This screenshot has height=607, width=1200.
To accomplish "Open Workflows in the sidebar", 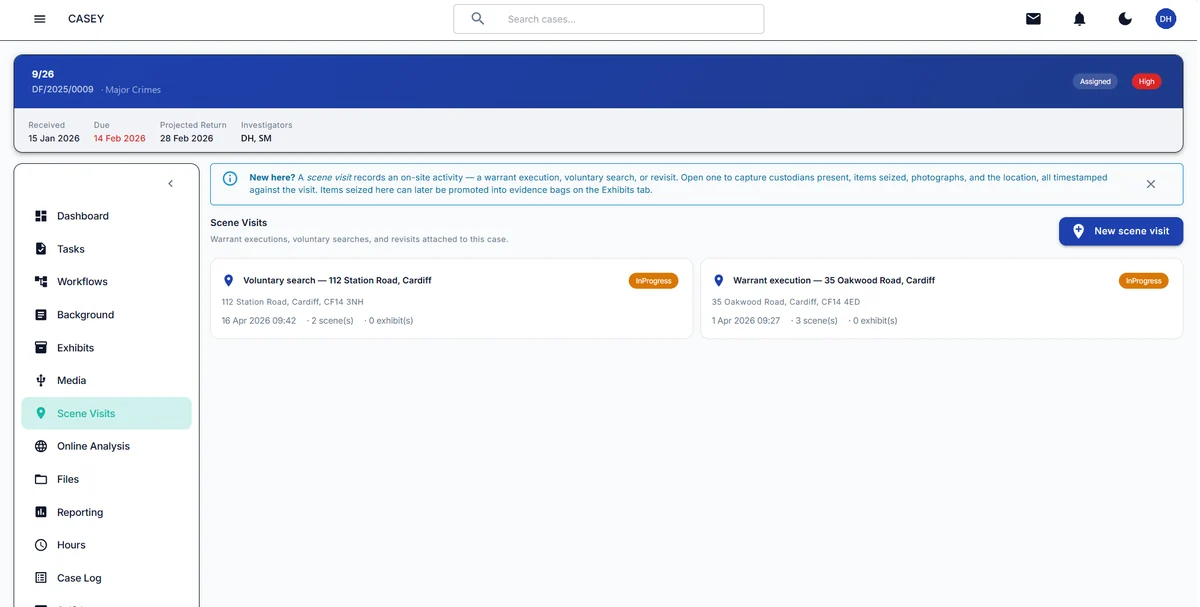I will point(106,282).
